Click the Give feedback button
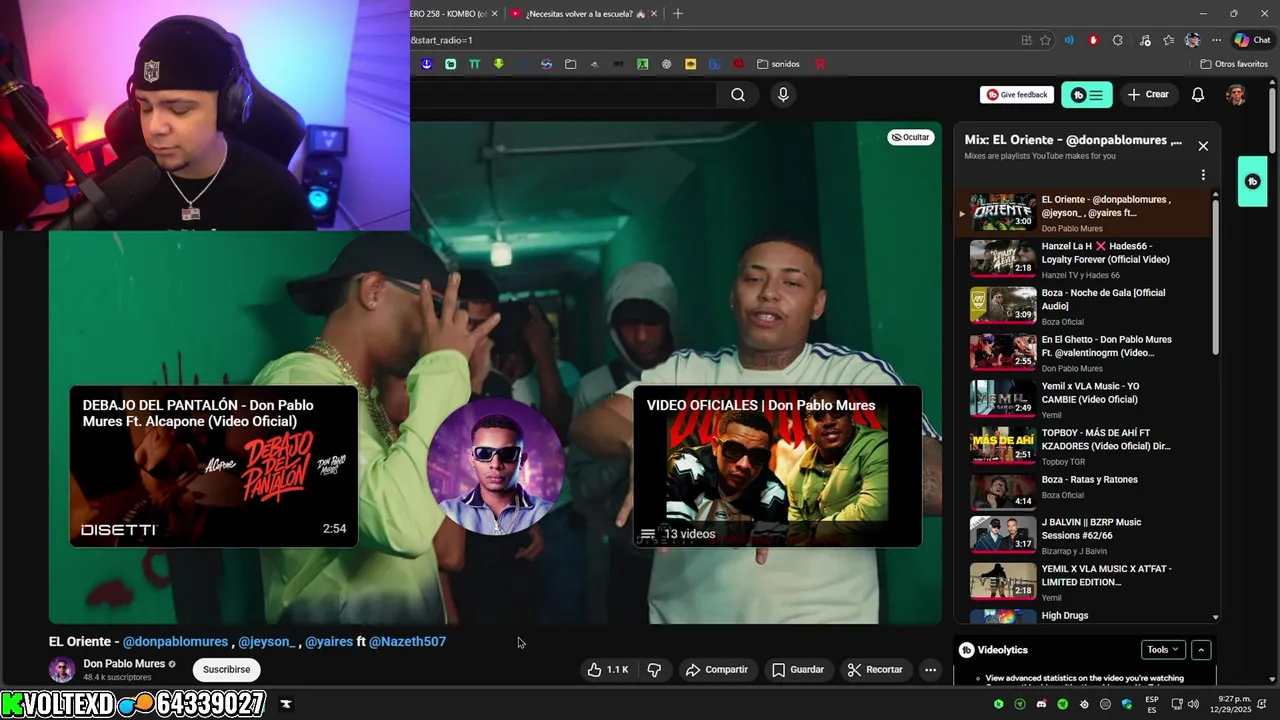The image size is (1280, 720). point(1017,95)
